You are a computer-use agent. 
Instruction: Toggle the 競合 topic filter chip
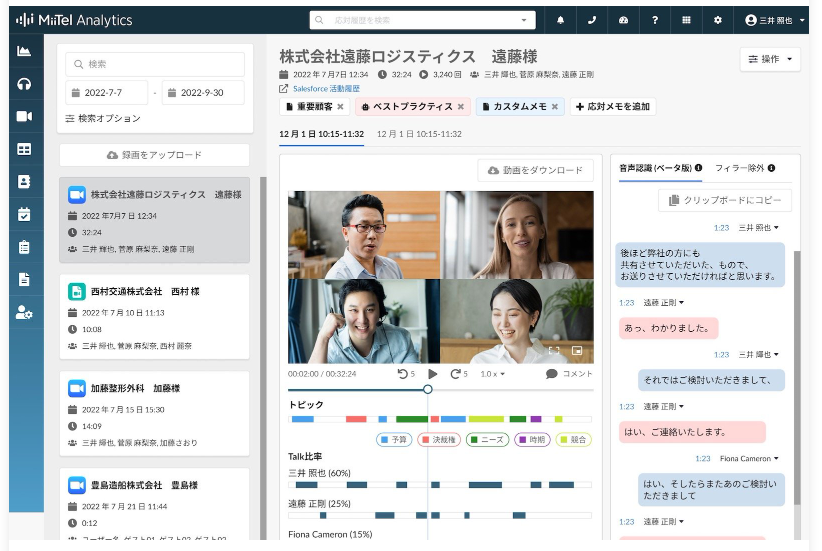pos(574,439)
